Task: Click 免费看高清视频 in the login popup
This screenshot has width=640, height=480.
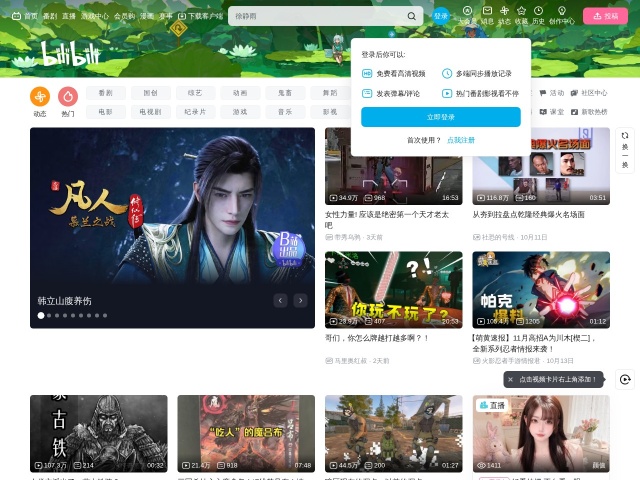Action: tap(394, 73)
